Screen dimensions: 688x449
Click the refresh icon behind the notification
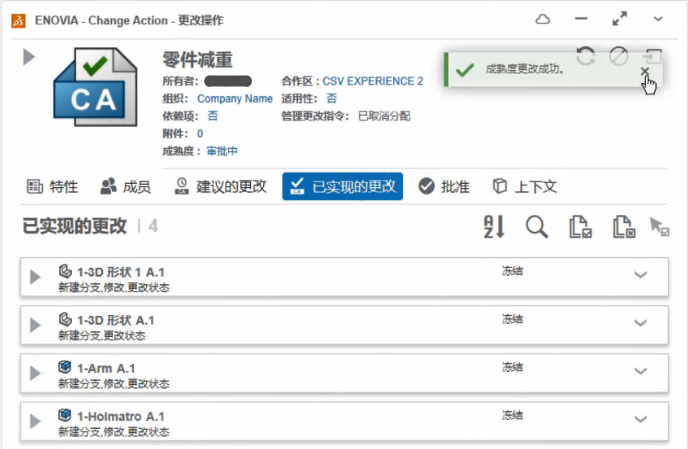tap(586, 56)
